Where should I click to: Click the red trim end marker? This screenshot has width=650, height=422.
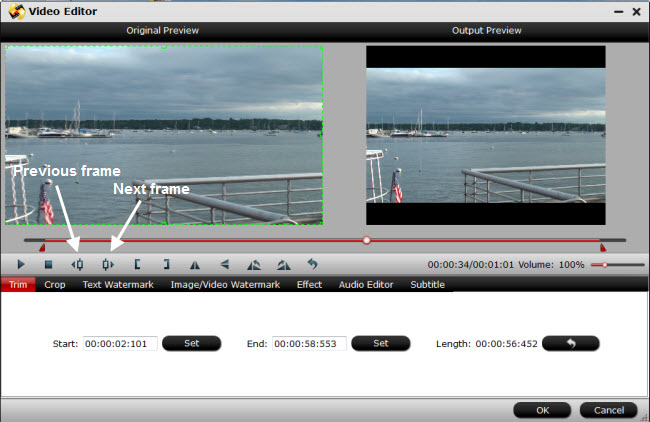[x=603, y=247]
